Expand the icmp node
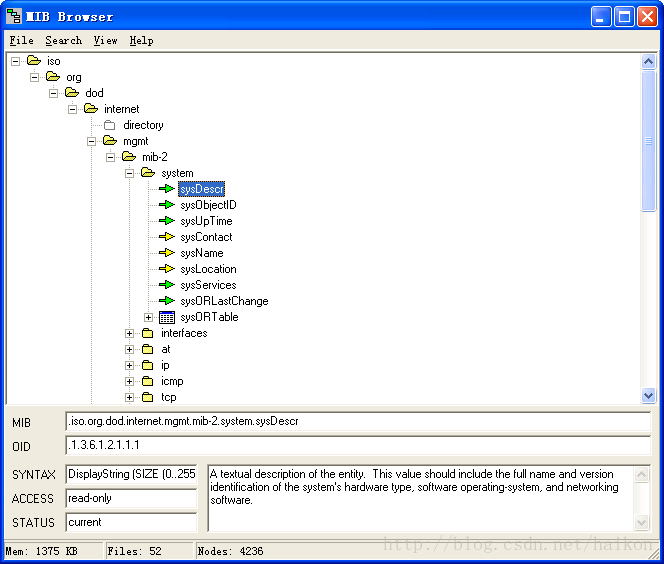 pos(130,382)
